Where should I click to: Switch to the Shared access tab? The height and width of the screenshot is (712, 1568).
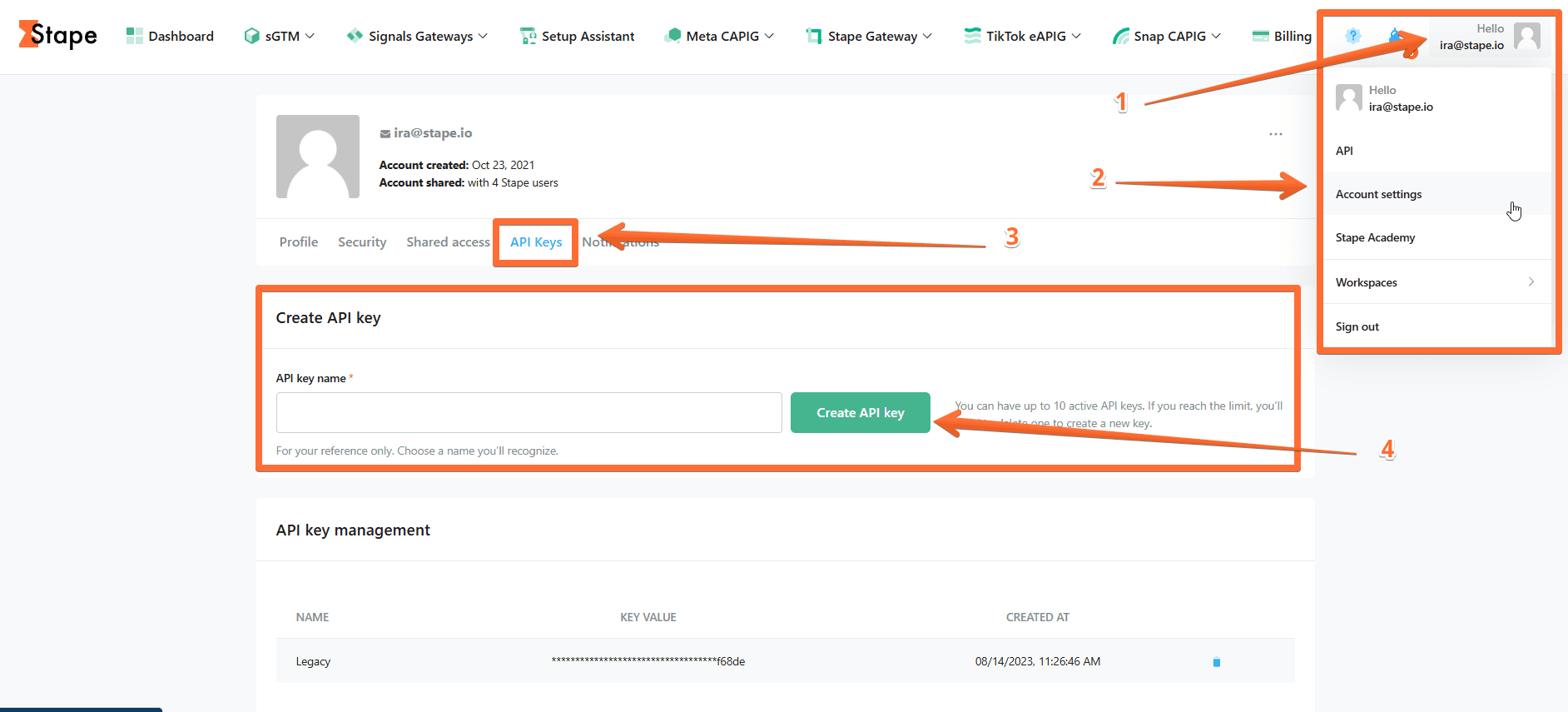(448, 242)
